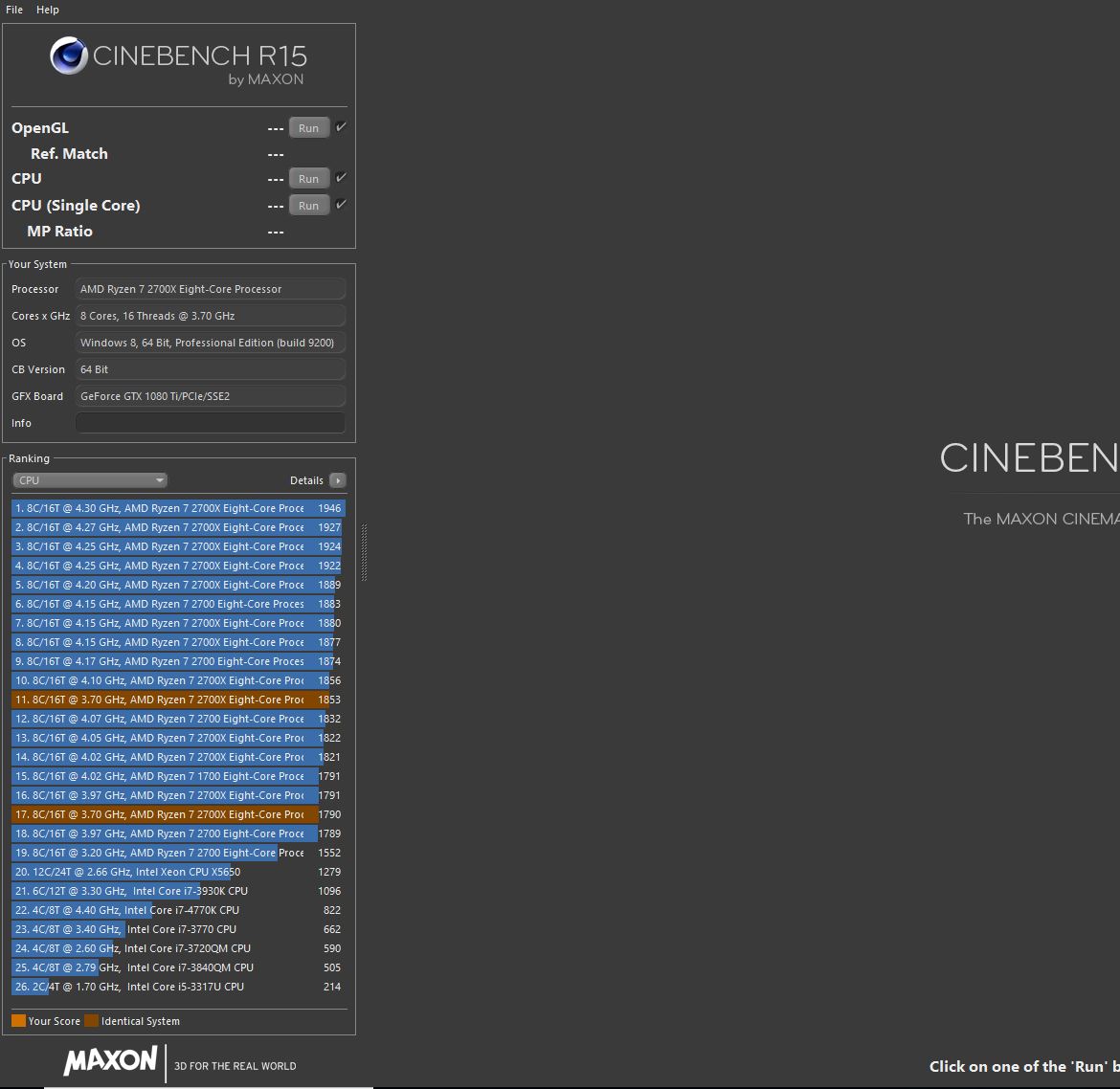Select ranking row 13 at 4.05 GHz
Screen dimensions: 1120x1089
click(179, 739)
